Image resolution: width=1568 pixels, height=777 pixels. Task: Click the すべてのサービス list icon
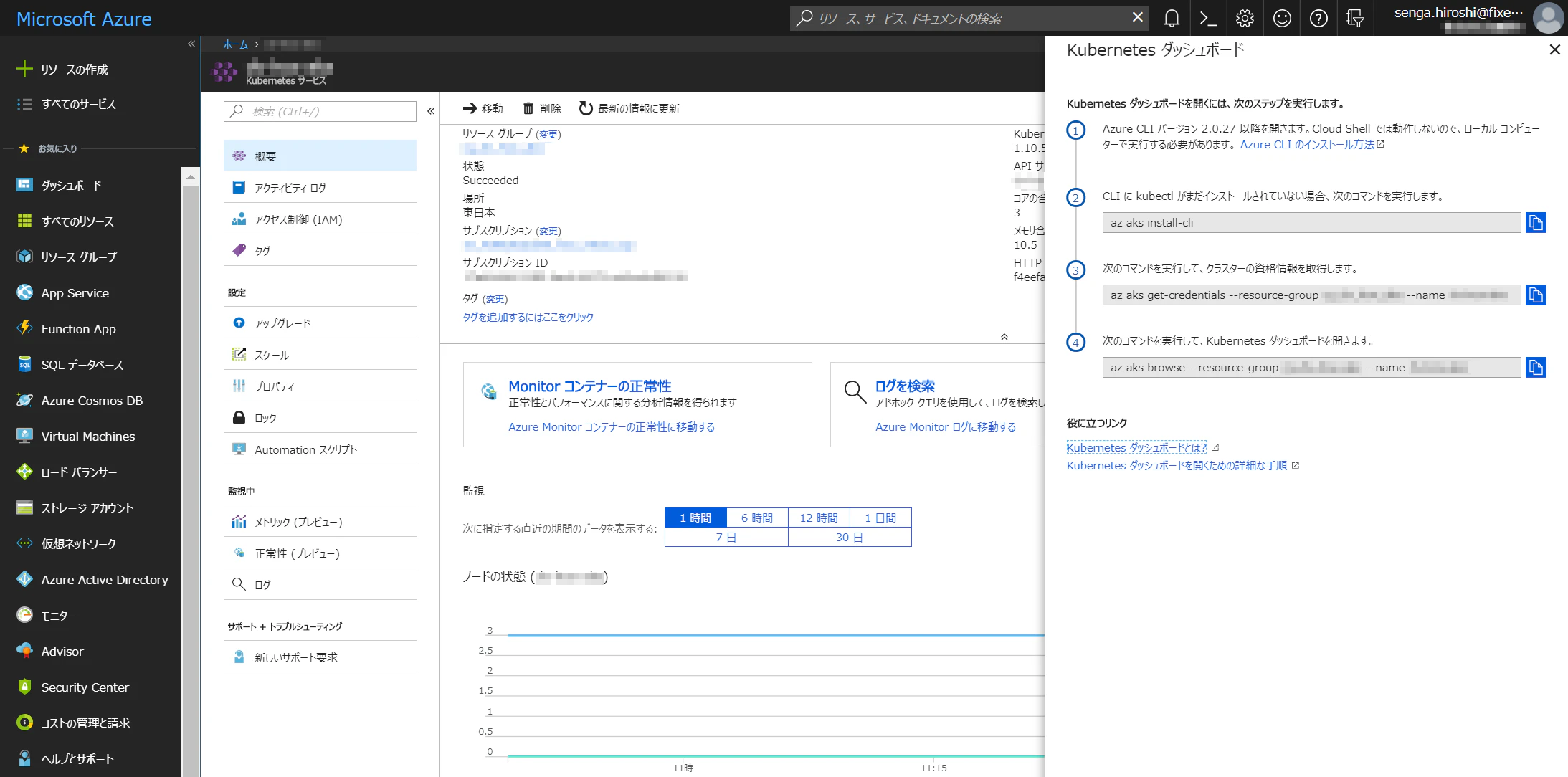tap(24, 104)
